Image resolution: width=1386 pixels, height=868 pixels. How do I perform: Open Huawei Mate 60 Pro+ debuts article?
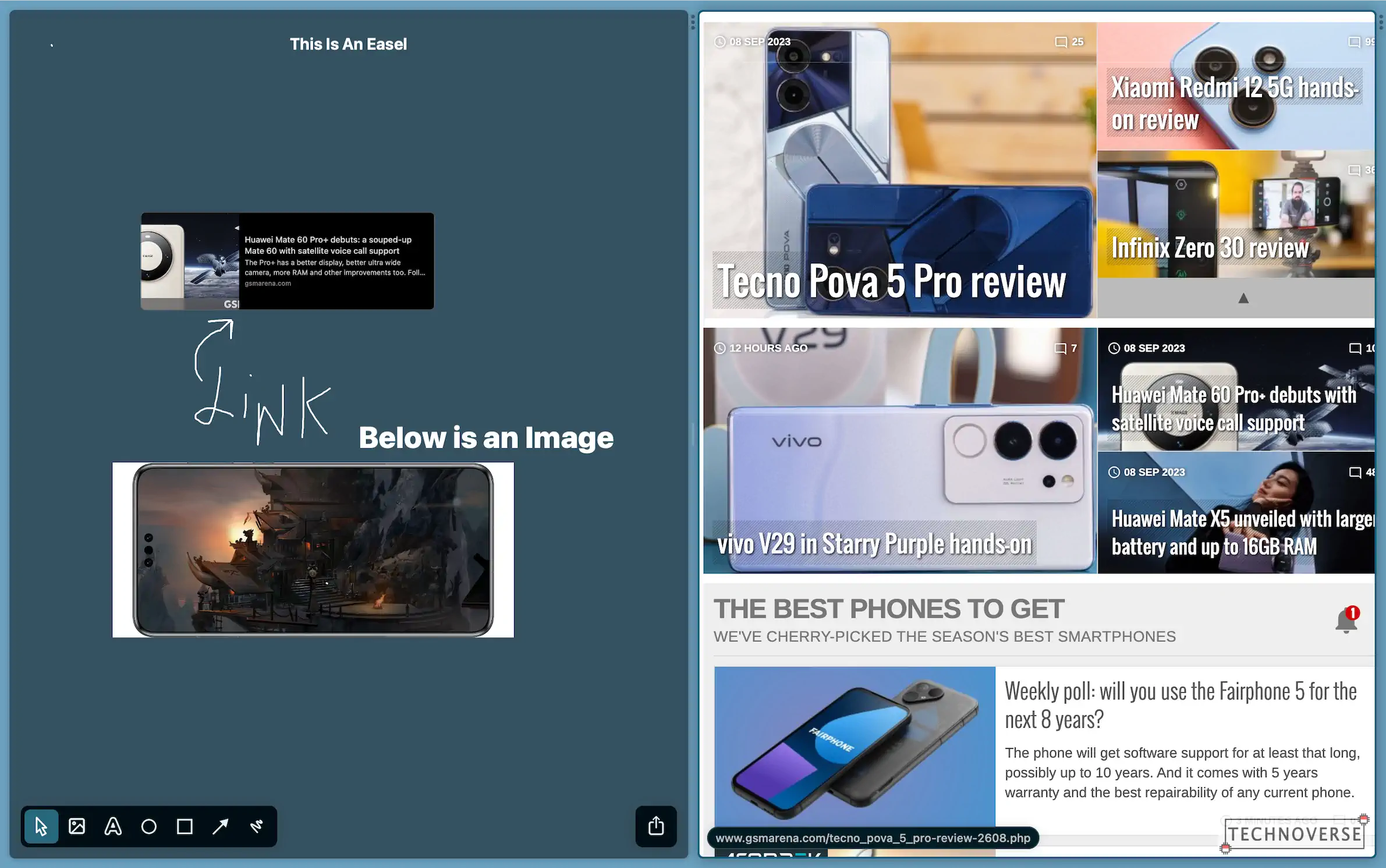[1233, 409]
